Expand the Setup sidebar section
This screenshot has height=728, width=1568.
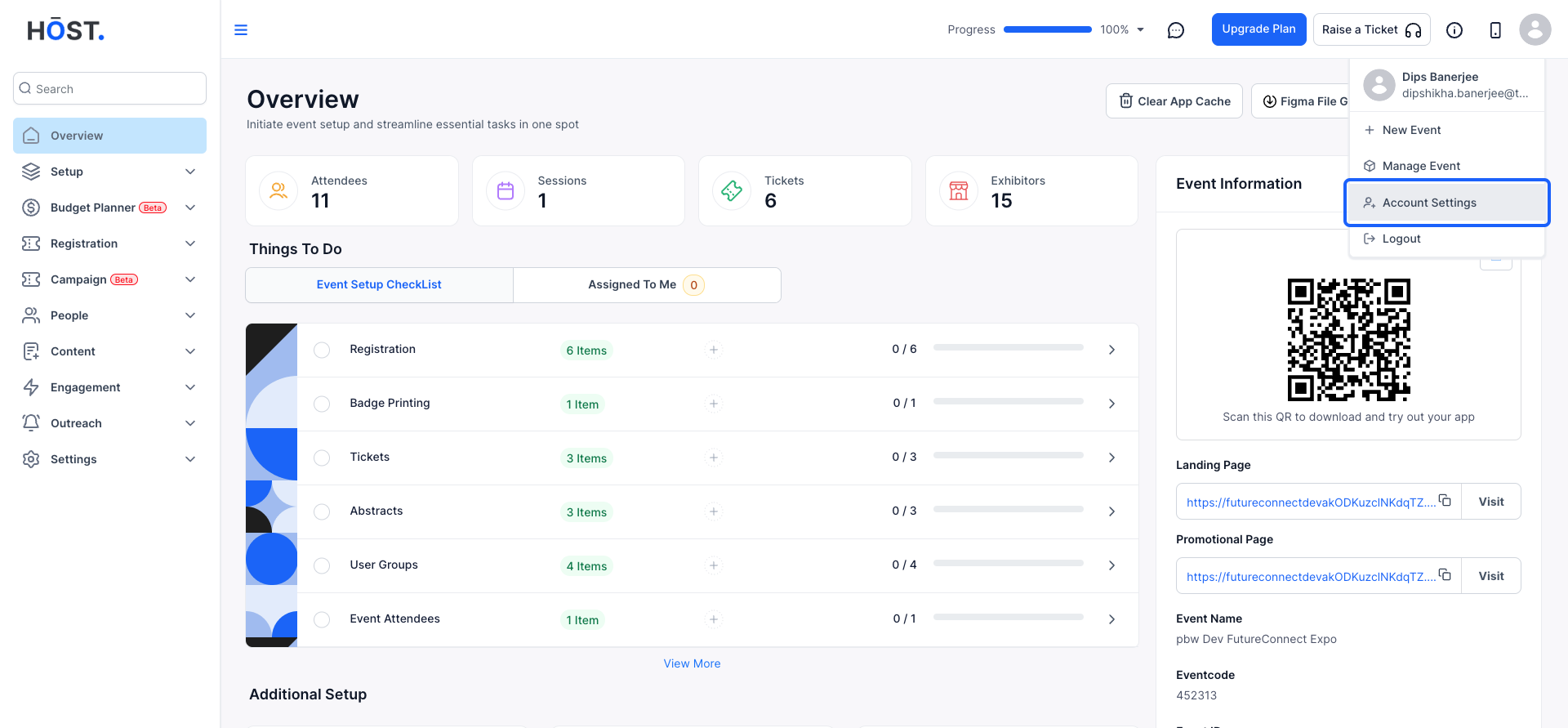109,172
